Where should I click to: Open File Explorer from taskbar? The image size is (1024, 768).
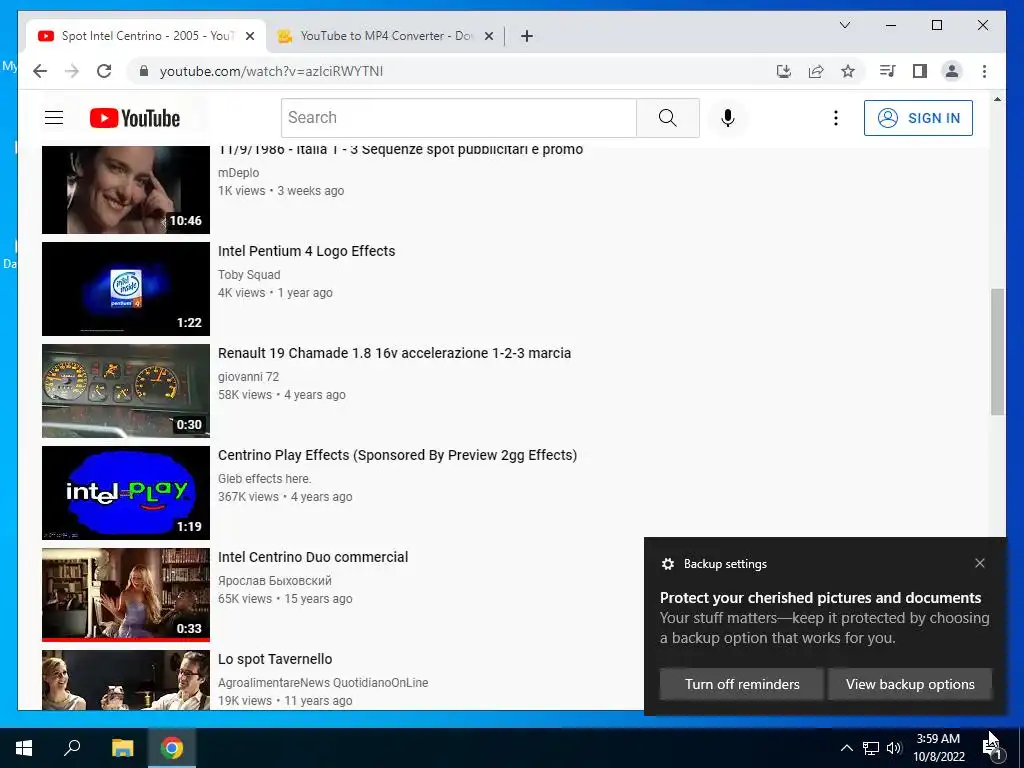pos(122,748)
